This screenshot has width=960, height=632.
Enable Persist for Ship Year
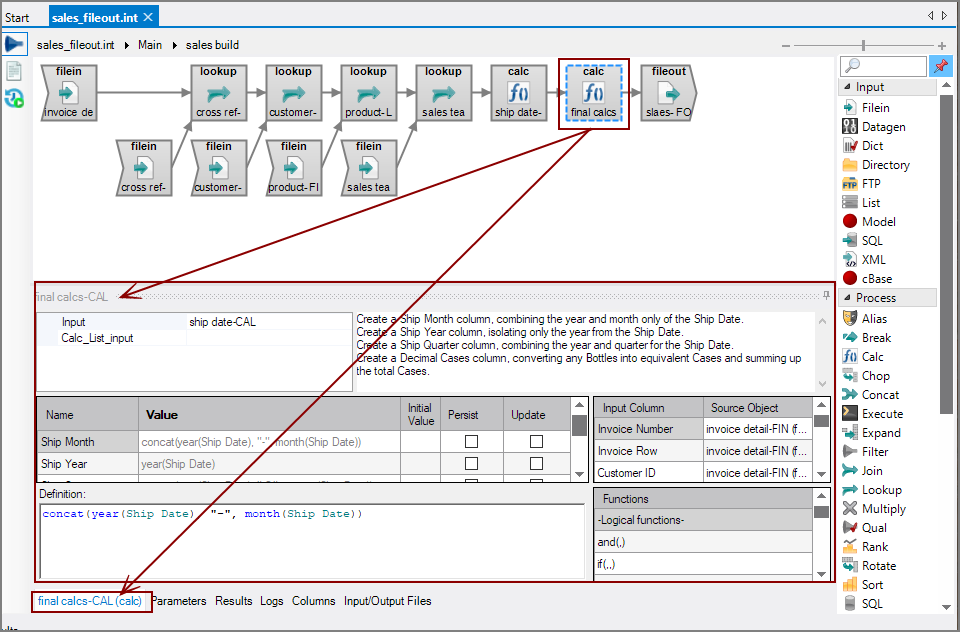[x=472, y=463]
